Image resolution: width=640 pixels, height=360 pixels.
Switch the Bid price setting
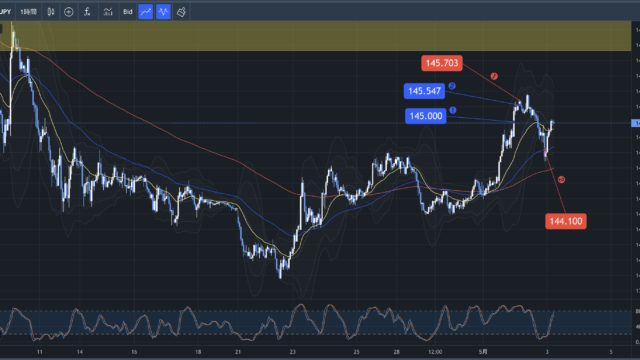tap(127, 12)
